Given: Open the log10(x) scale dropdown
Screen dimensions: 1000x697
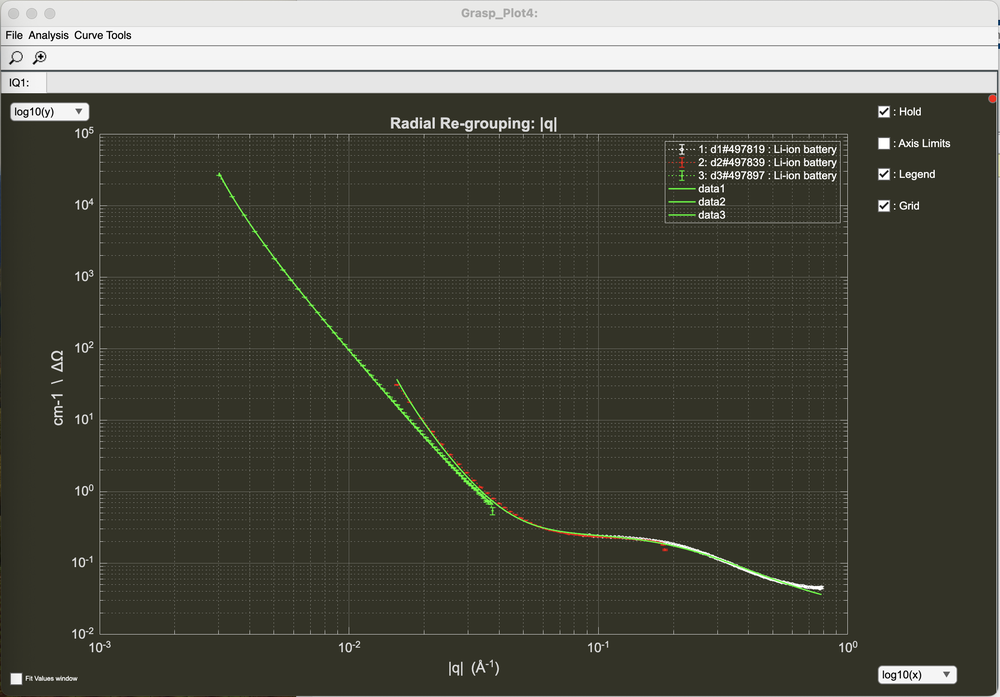Looking at the screenshot, I should [916, 674].
